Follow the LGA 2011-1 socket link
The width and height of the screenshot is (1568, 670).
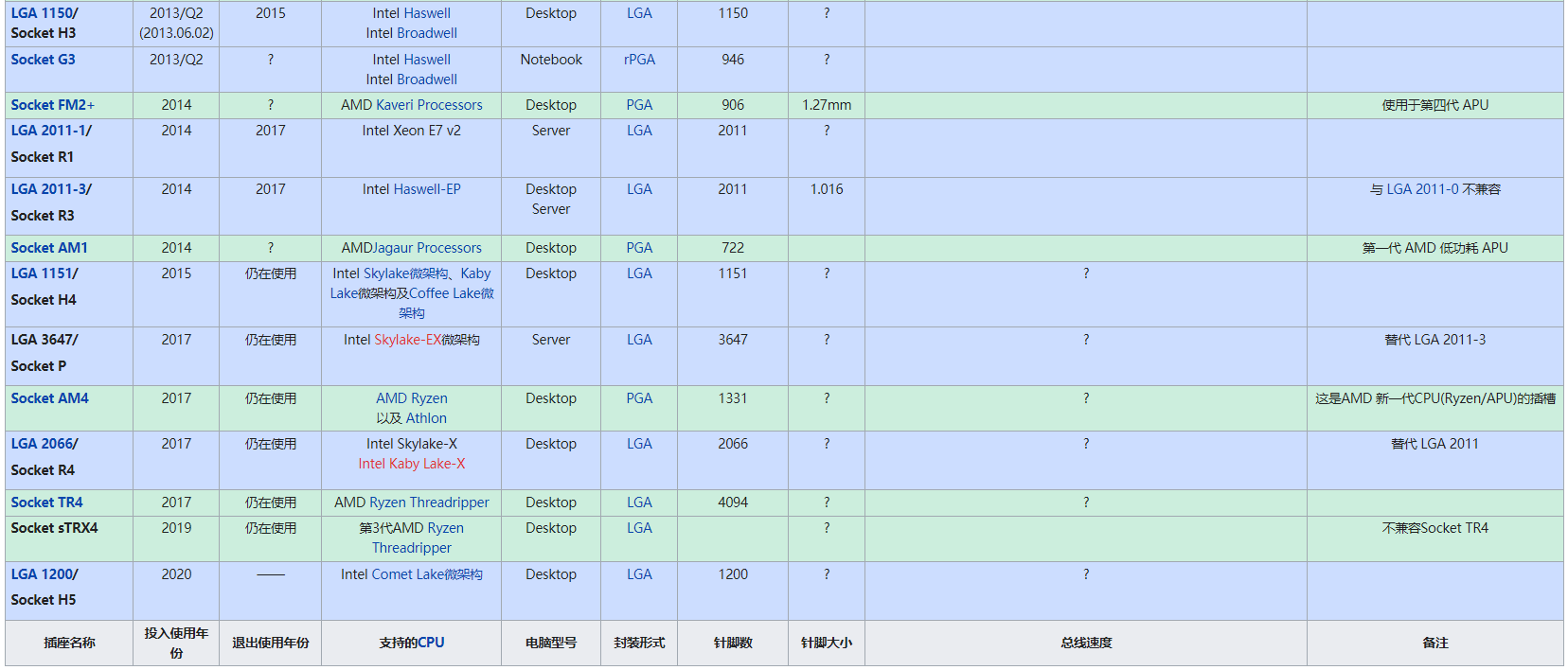(x=48, y=131)
